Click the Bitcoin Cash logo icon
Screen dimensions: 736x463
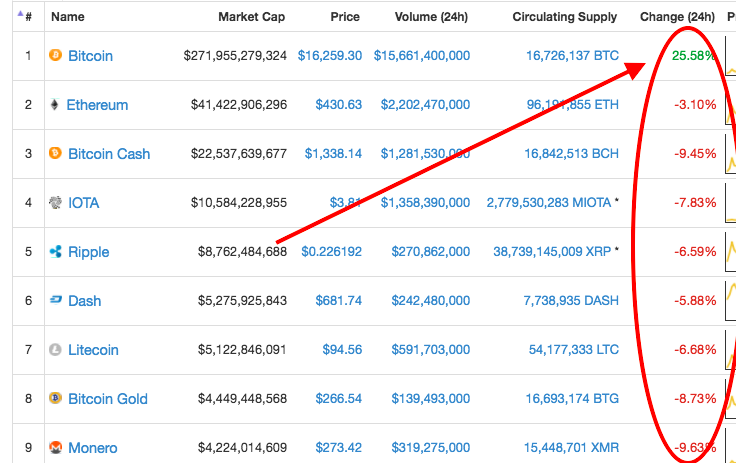click(x=55, y=154)
